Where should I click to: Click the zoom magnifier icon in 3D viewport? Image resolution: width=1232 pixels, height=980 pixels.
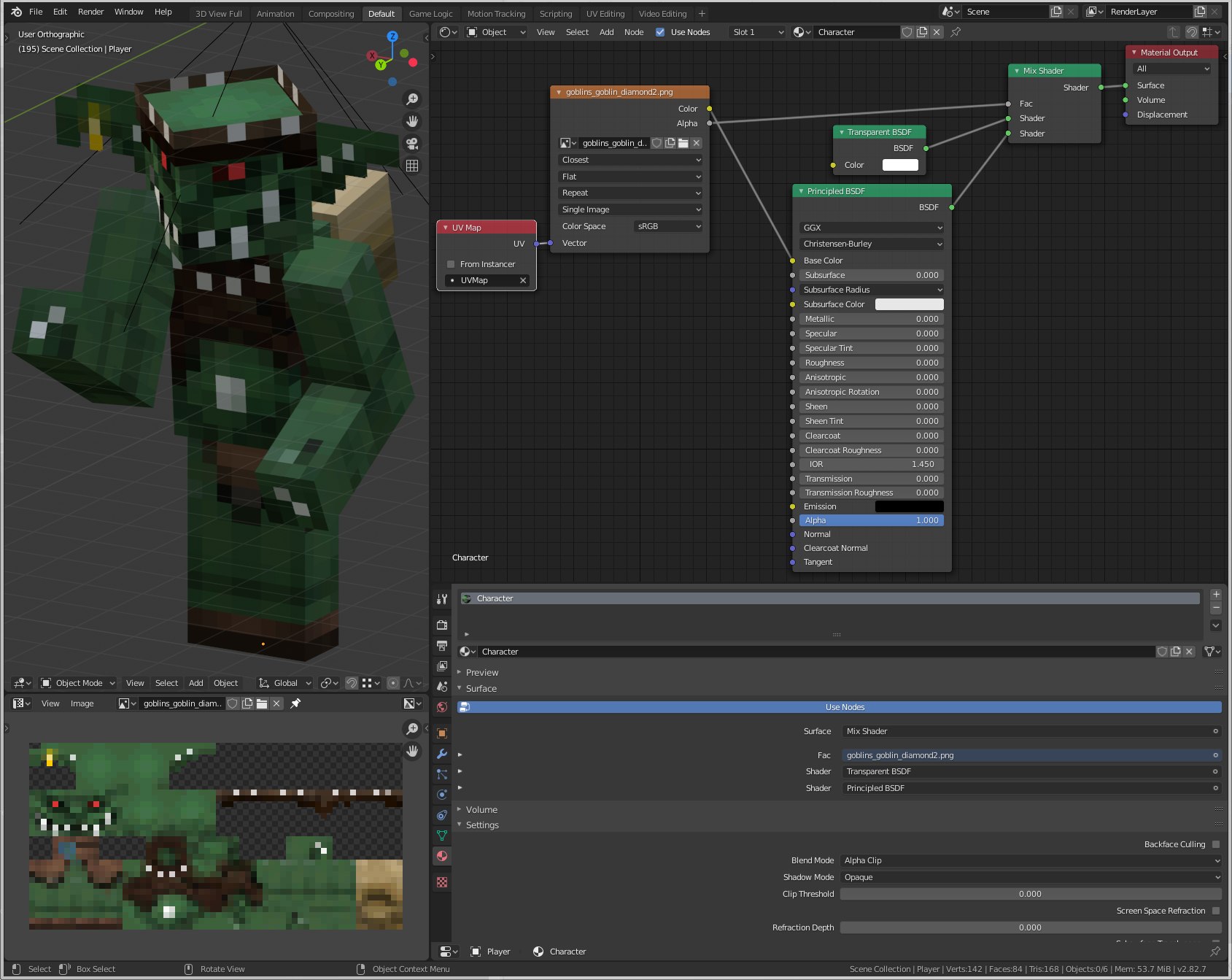point(412,99)
